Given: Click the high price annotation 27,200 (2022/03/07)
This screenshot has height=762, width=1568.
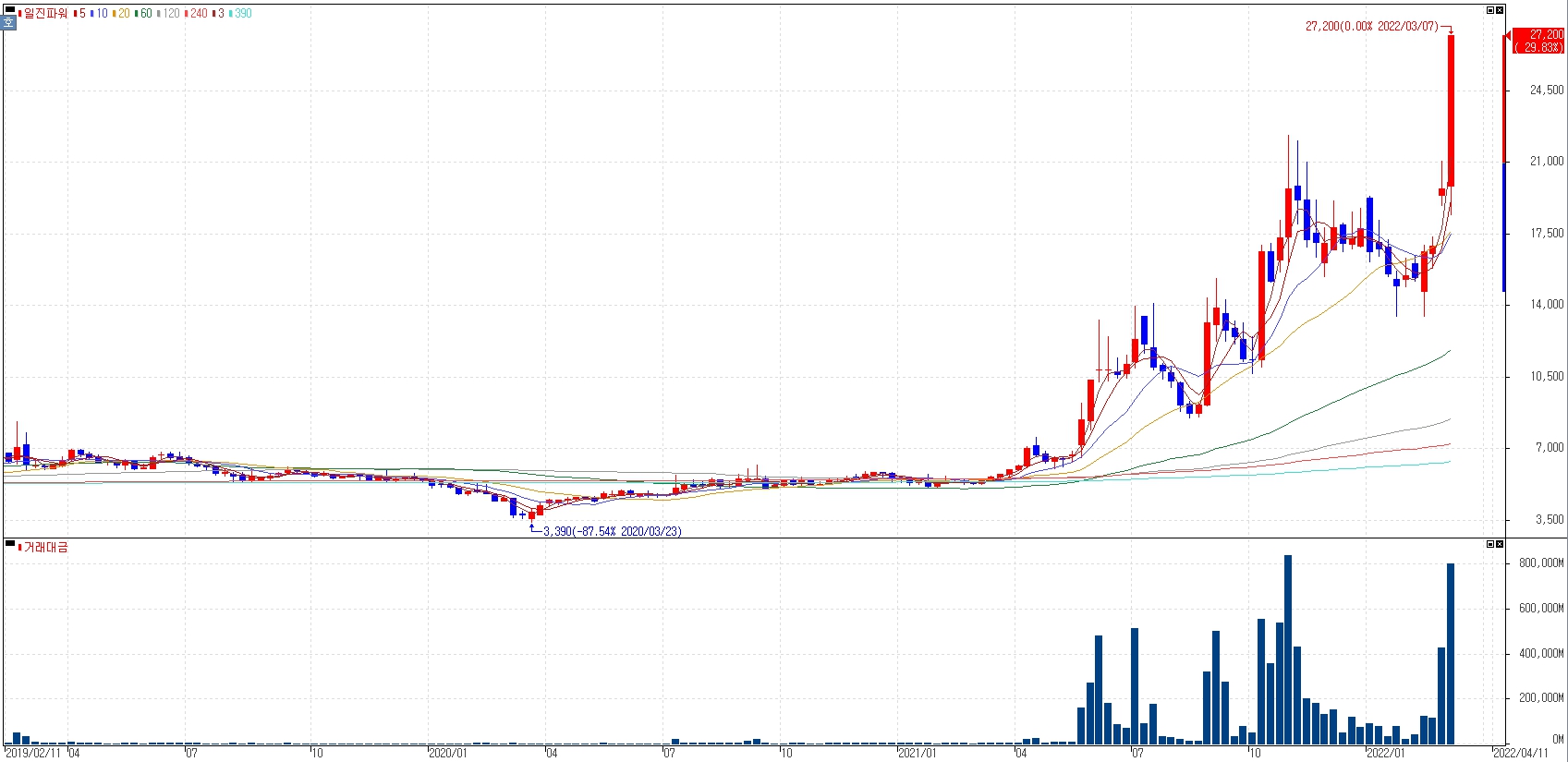Looking at the screenshot, I should tap(1372, 27).
